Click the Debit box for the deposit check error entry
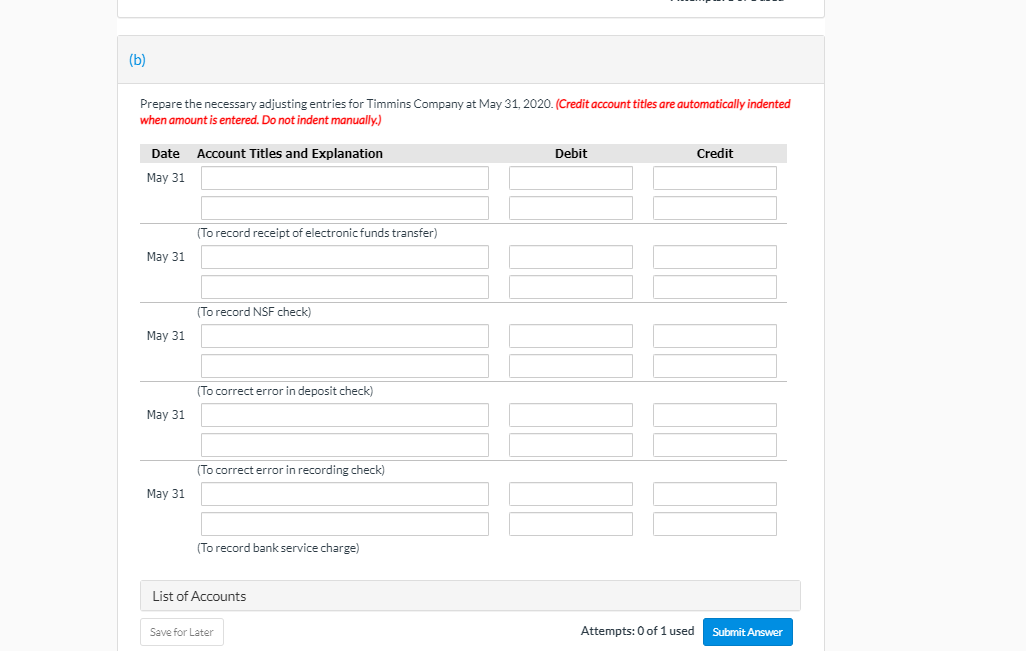This screenshot has width=1026, height=651. click(x=570, y=335)
